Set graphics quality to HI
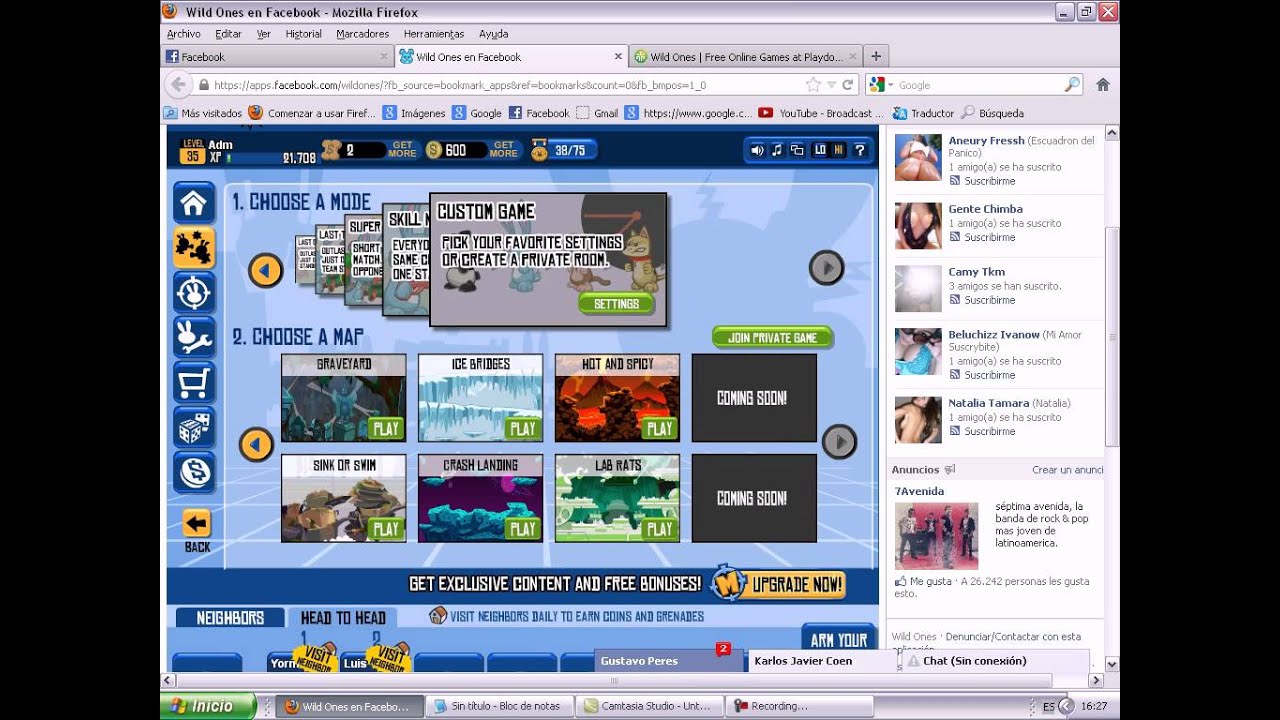Image resolution: width=1280 pixels, height=720 pixels. click(x=838, y=150)
